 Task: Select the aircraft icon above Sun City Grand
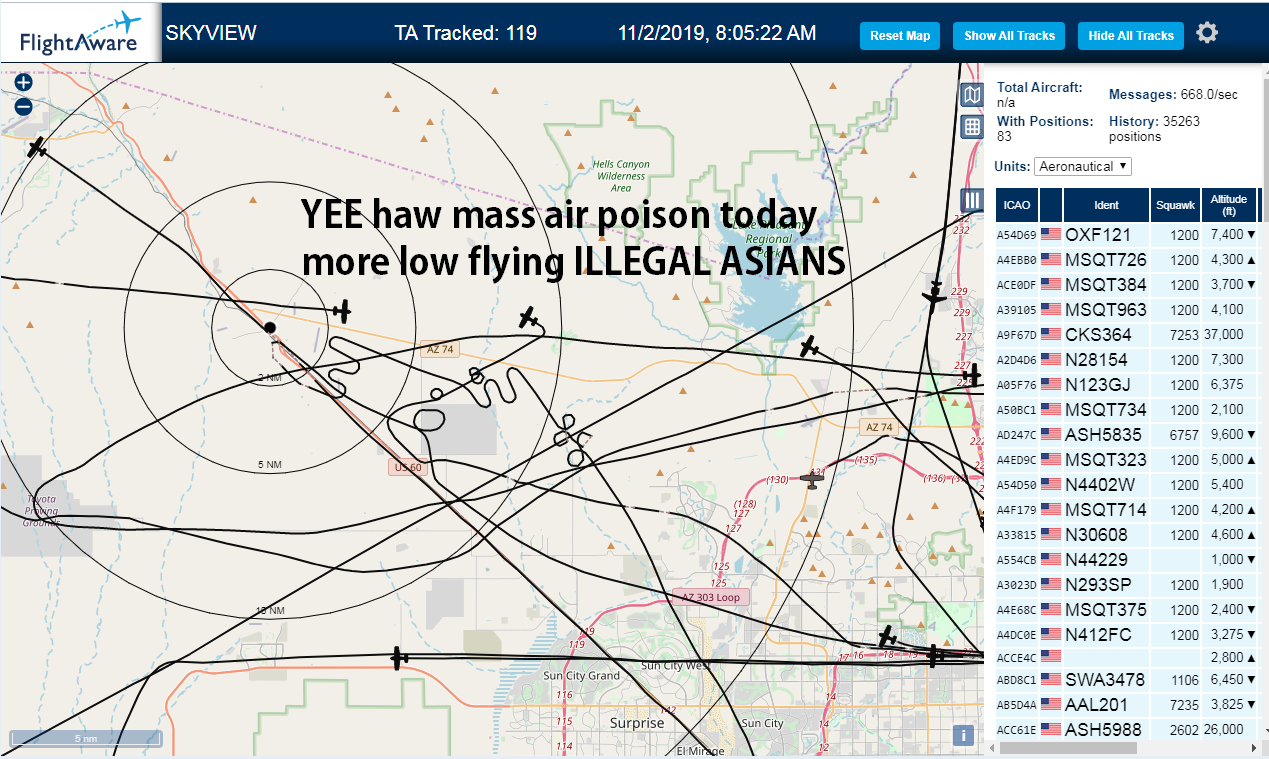point(399,659)
